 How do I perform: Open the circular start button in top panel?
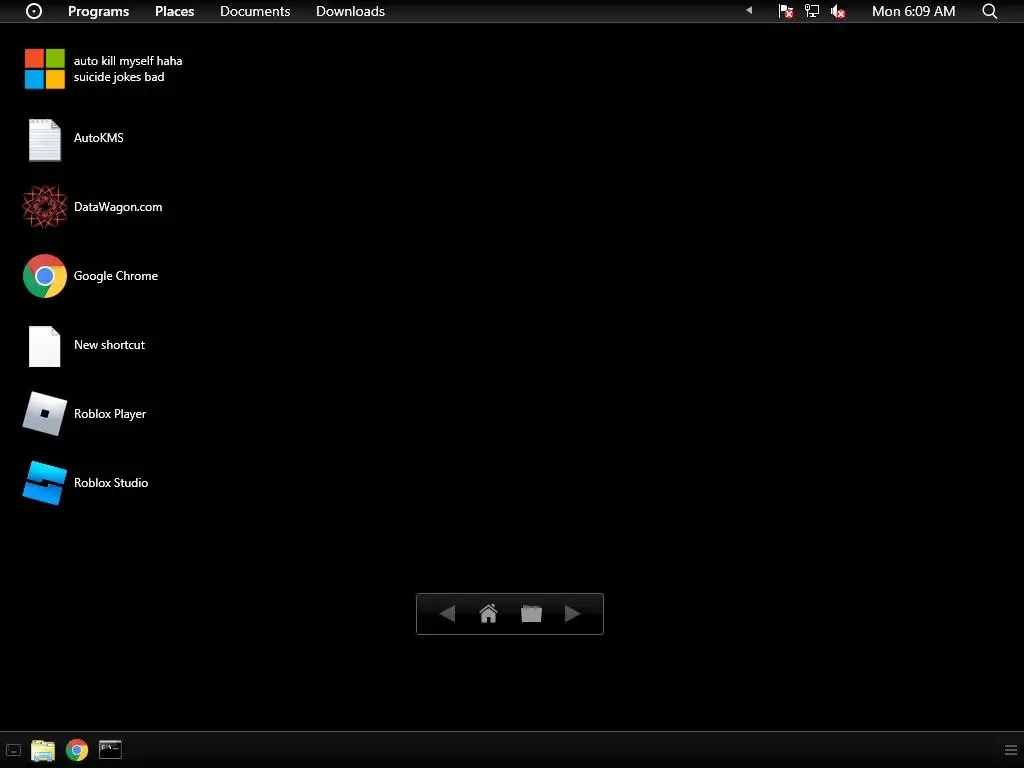[34, 11]
